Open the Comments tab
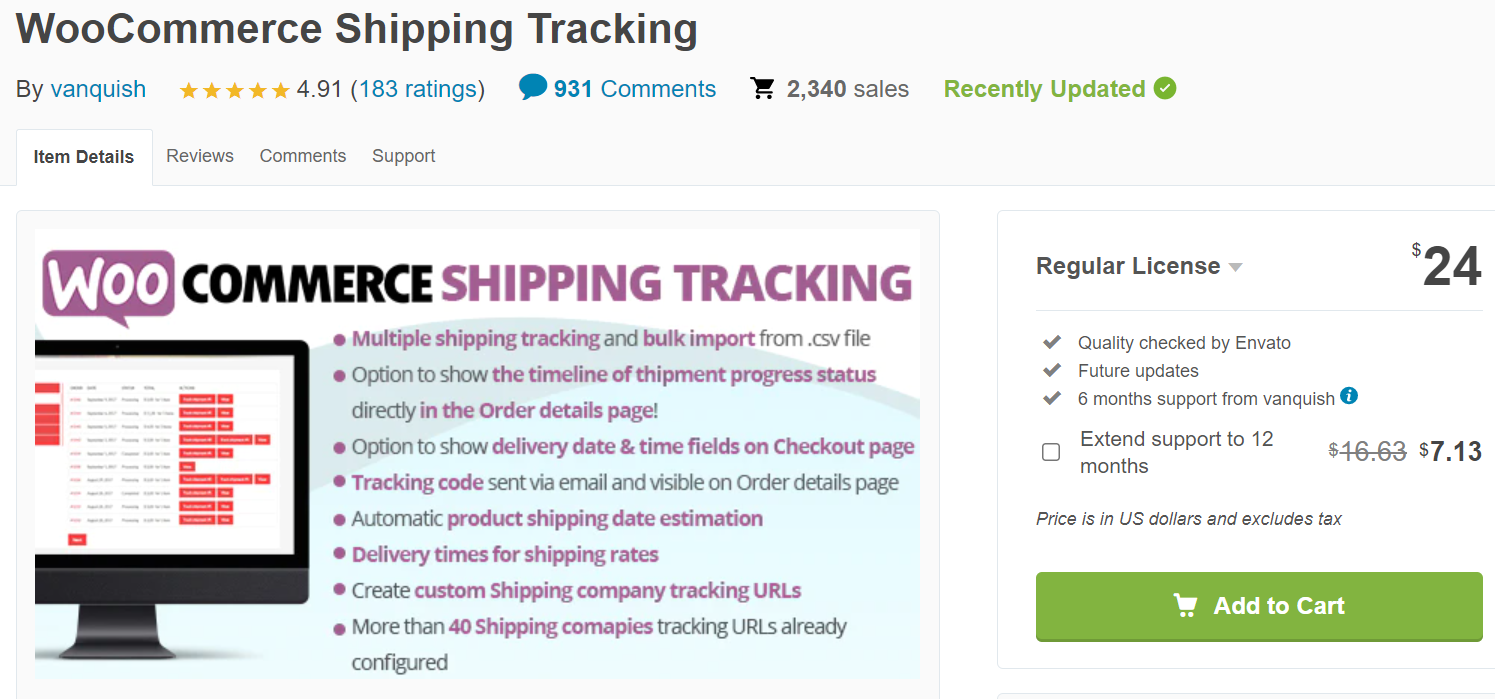 [x=303, y=156]
